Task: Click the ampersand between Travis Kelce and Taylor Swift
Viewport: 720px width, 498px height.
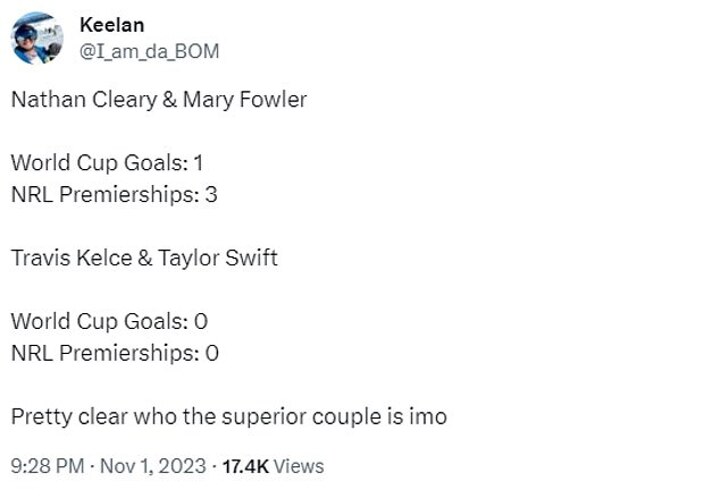Action: (x=144, y=258)
